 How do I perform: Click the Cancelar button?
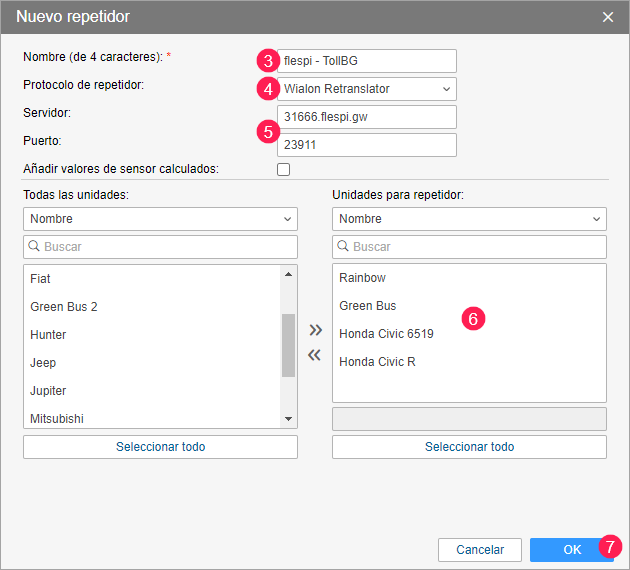(x=480, y=549)
